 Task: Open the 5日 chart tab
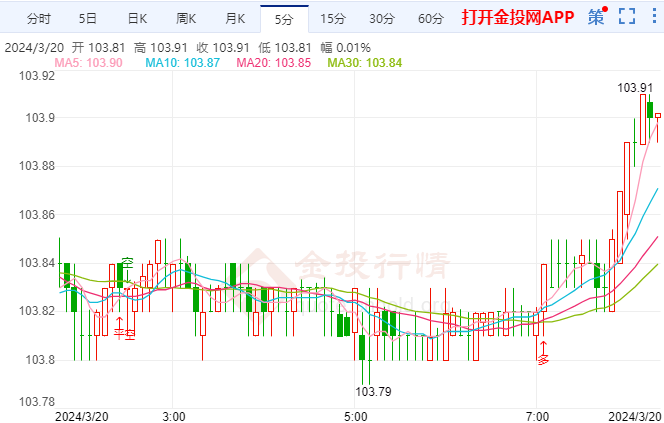coord(88,19)
